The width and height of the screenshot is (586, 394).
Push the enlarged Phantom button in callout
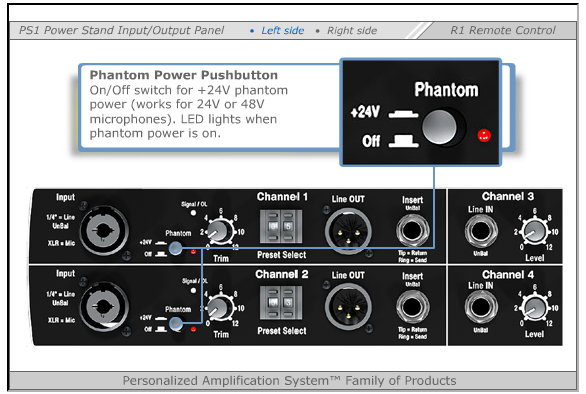click(x=440, y=127)
